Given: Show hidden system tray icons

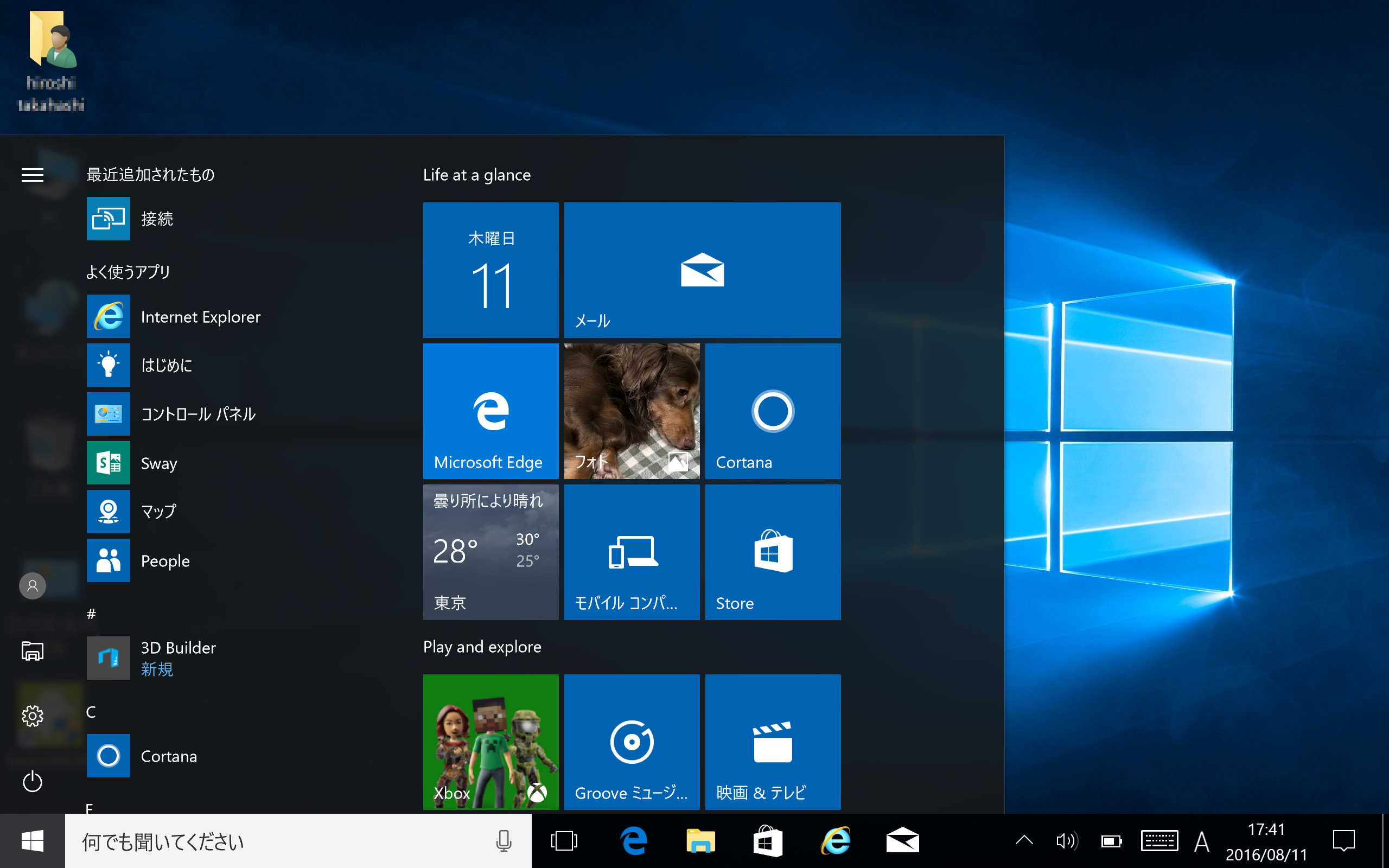Looking at the screenshot, I should (x=1024, y=841).
